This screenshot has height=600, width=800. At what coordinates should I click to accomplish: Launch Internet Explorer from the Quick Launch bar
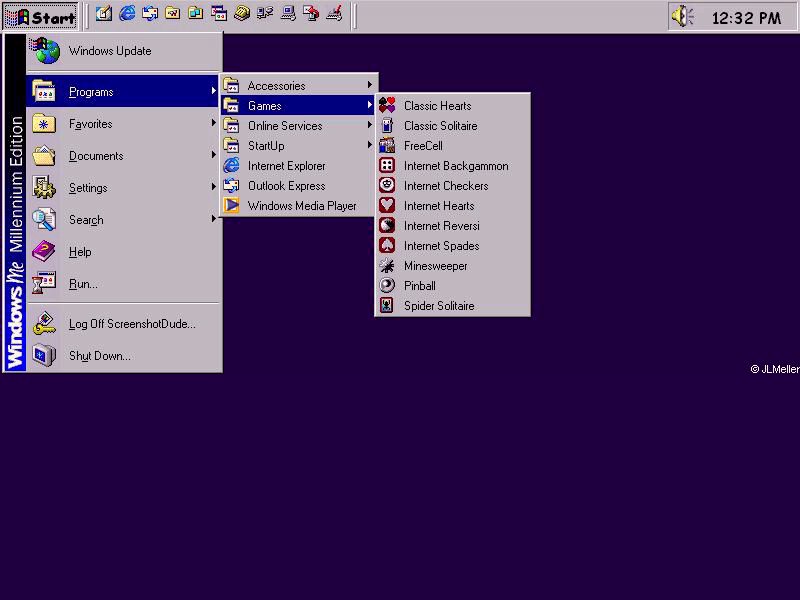[127, 14]
